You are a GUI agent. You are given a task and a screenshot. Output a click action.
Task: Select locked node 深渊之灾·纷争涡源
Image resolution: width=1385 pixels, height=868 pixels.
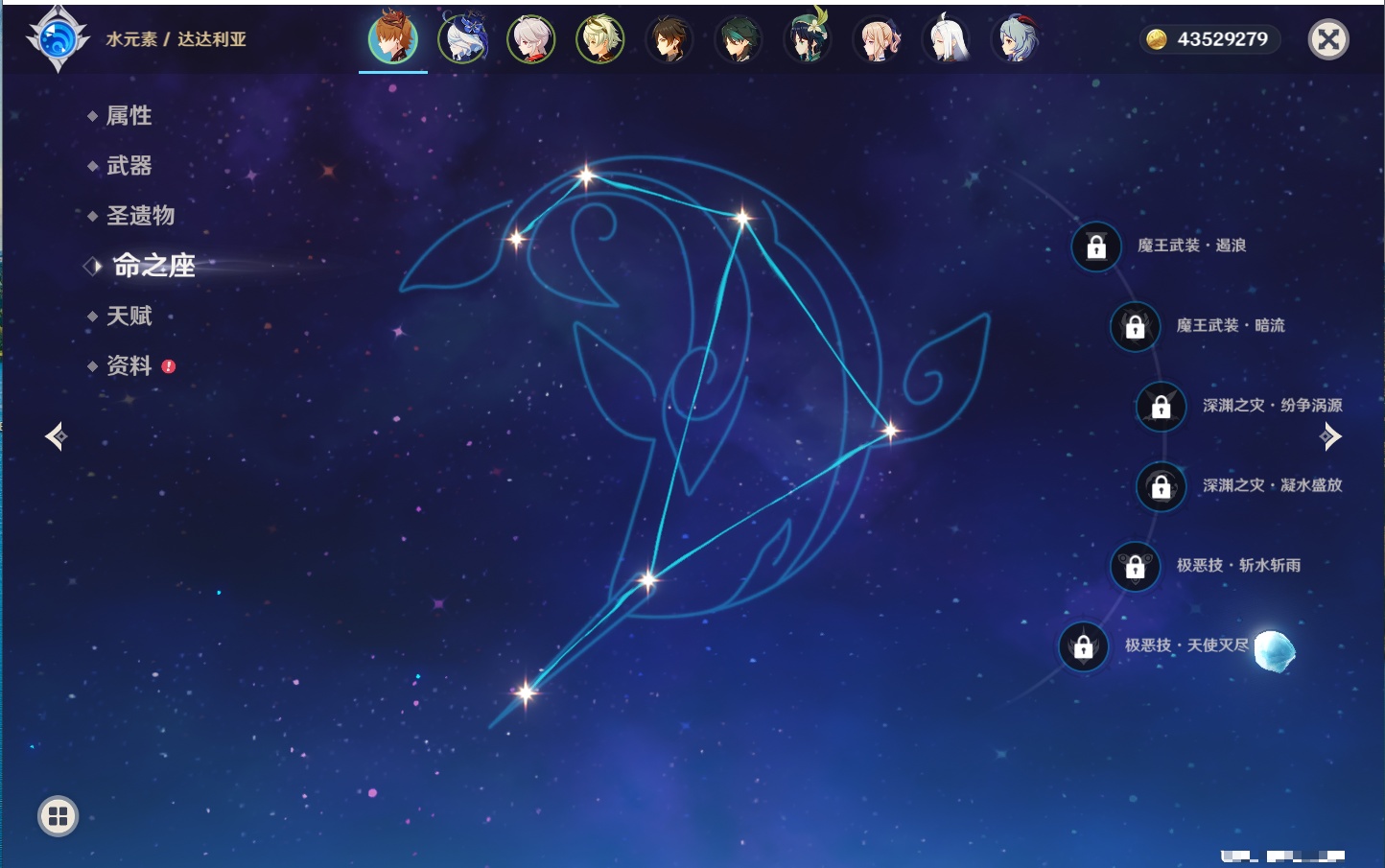pyautogui.click(x=1161, y=406)
